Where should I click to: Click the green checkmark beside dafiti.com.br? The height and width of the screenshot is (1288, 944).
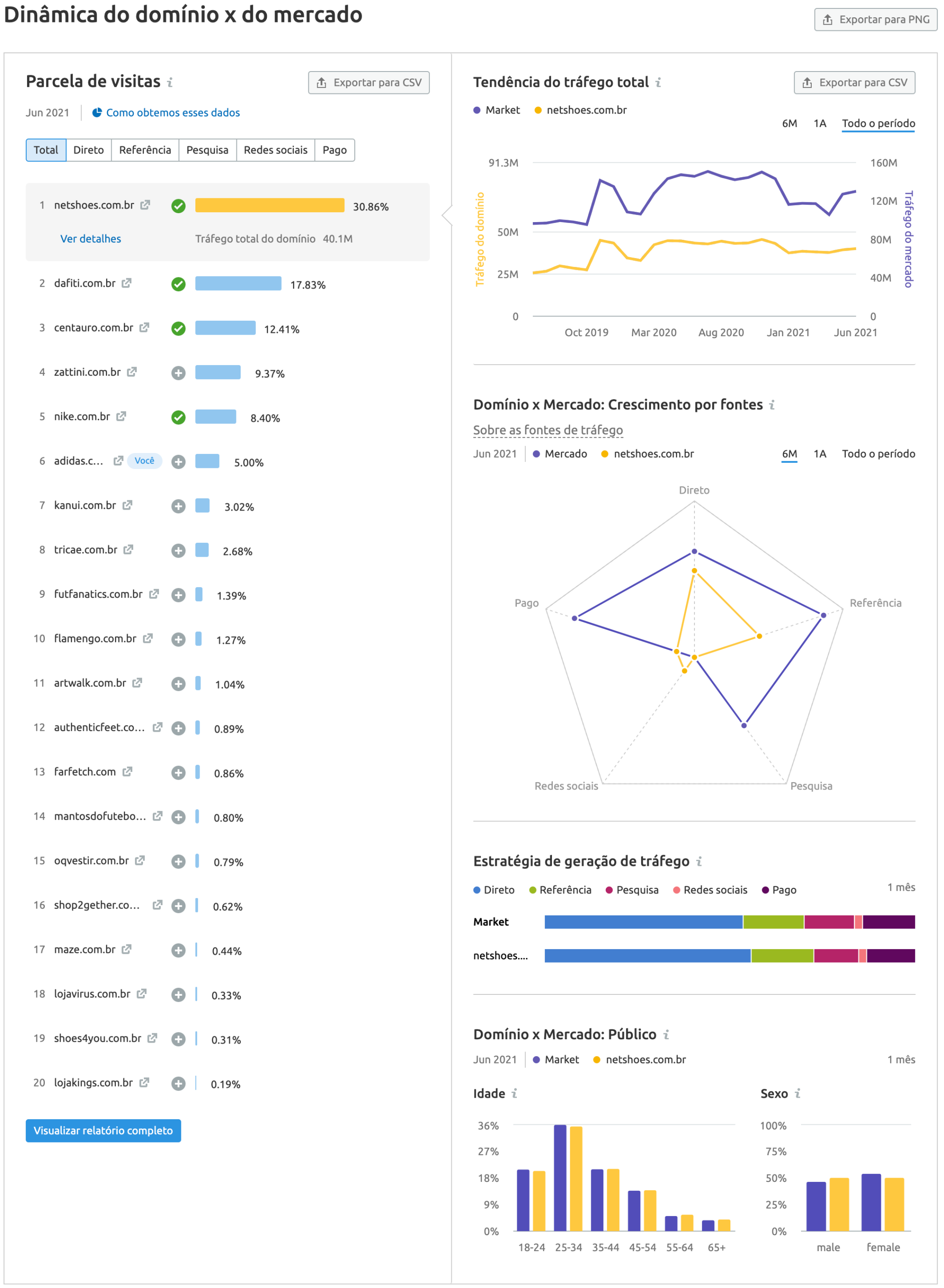(179, 284)
